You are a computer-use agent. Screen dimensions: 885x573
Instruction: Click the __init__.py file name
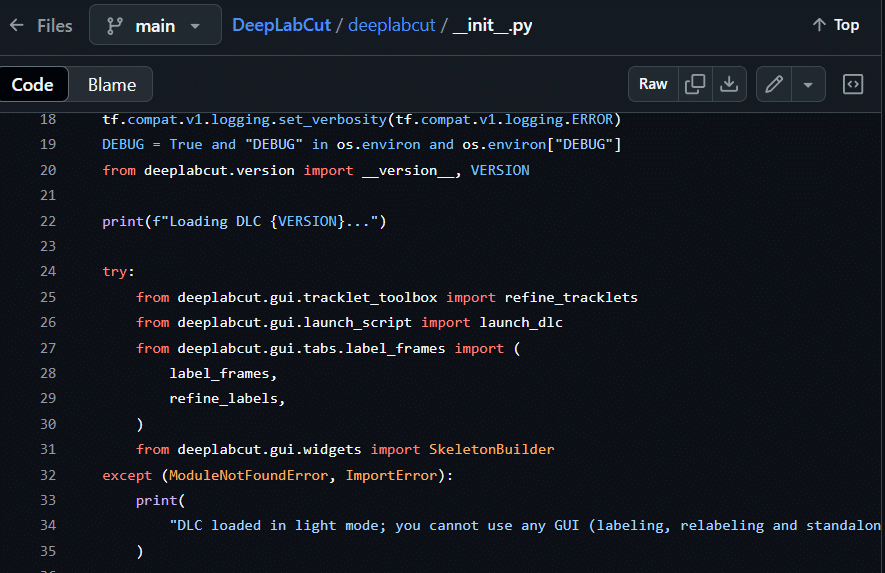coord(492,25)
